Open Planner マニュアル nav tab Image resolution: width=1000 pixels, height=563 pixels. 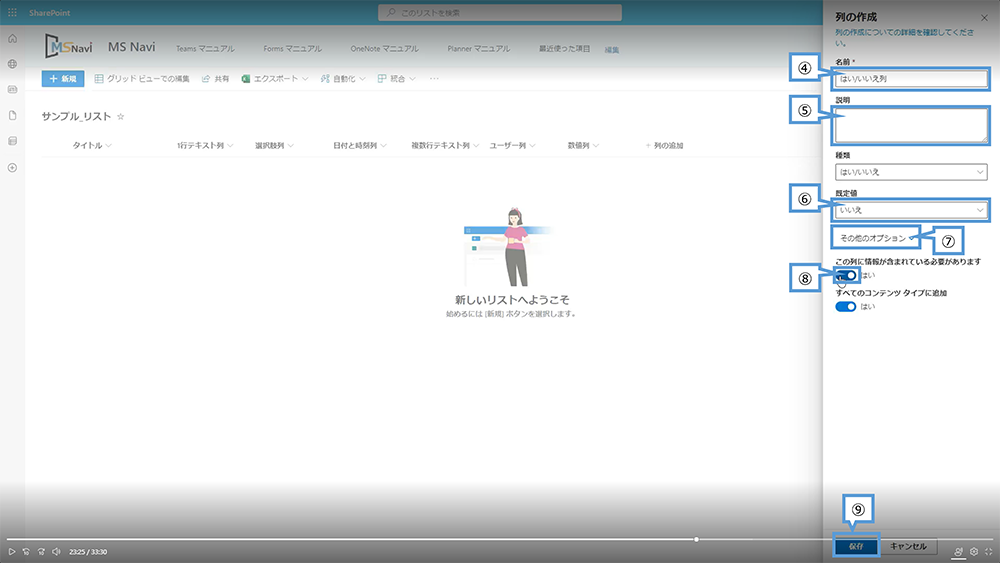pos(478,48)
